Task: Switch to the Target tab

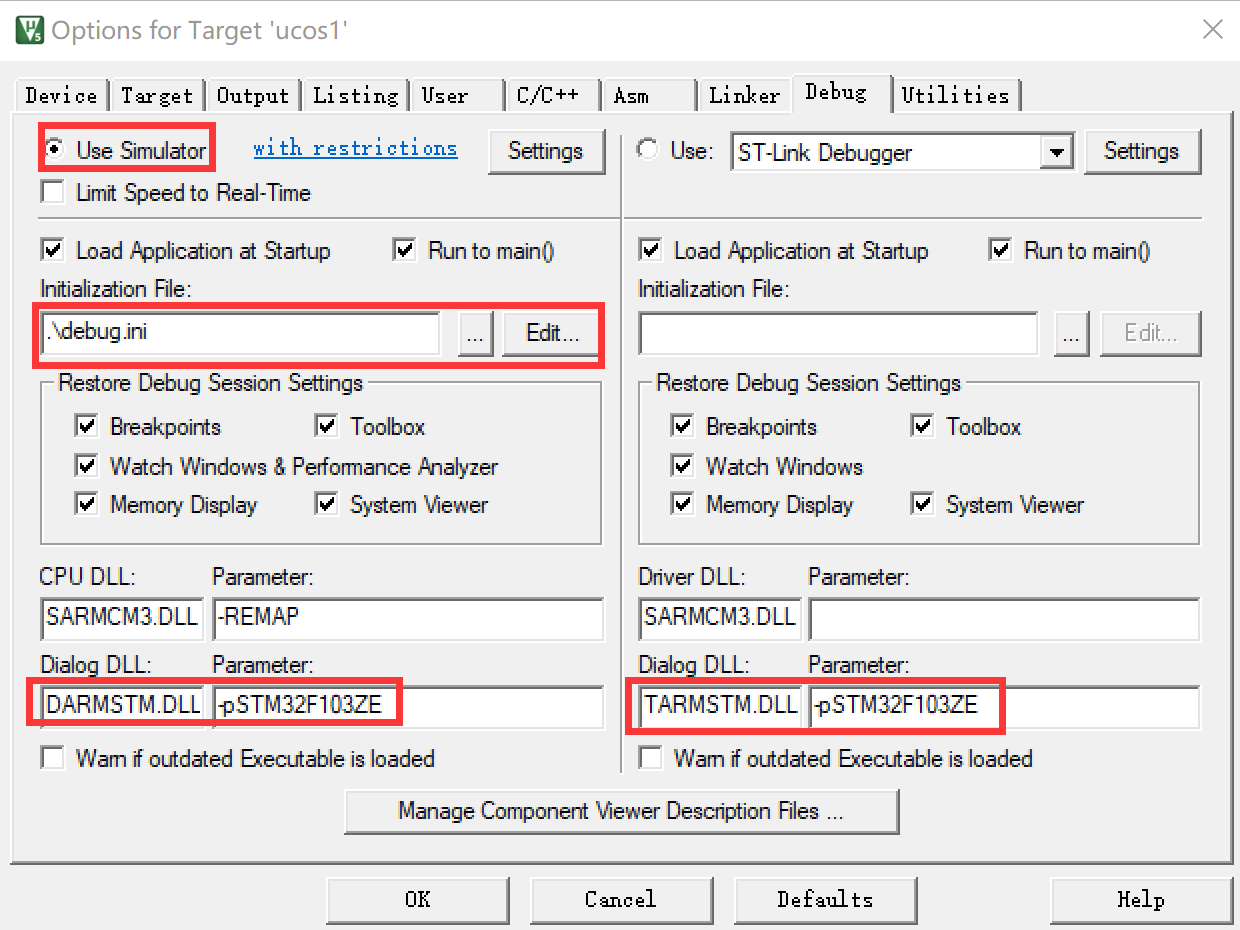Action: [157, 96]
